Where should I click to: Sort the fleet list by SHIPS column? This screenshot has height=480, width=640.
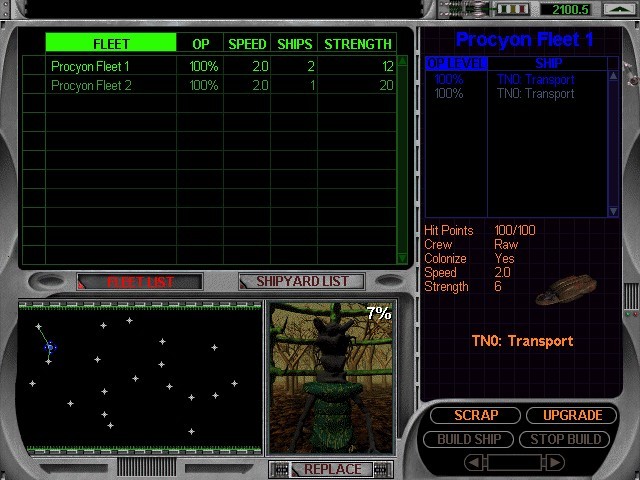294,43
